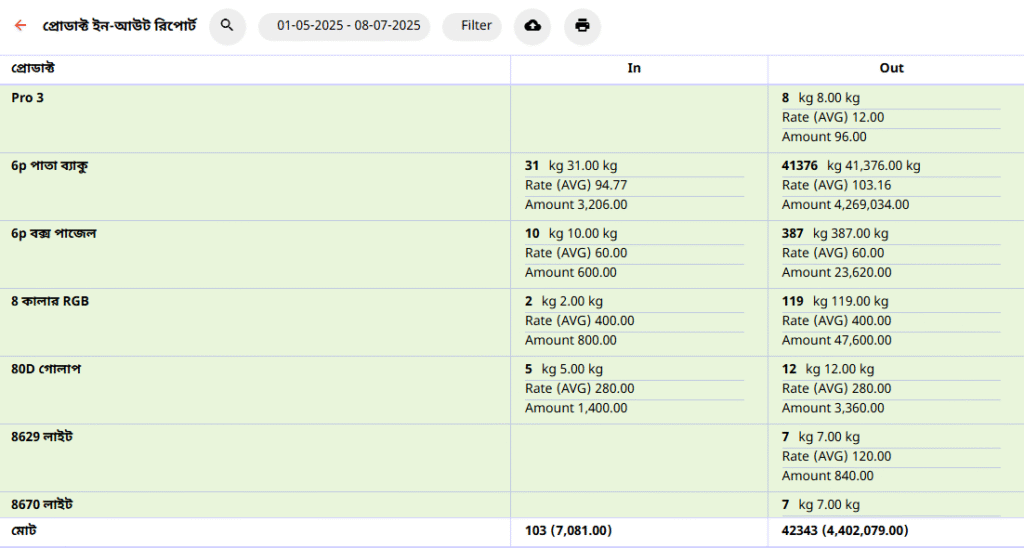
Task: Click Amount 23,620.00 value
Action: 837,273
